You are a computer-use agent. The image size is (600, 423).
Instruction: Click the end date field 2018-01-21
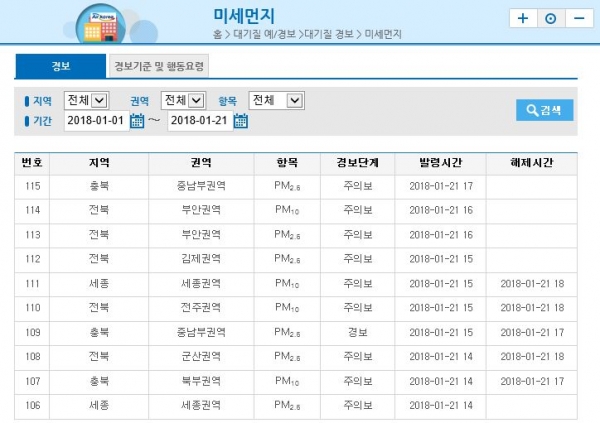pos(200,121)
